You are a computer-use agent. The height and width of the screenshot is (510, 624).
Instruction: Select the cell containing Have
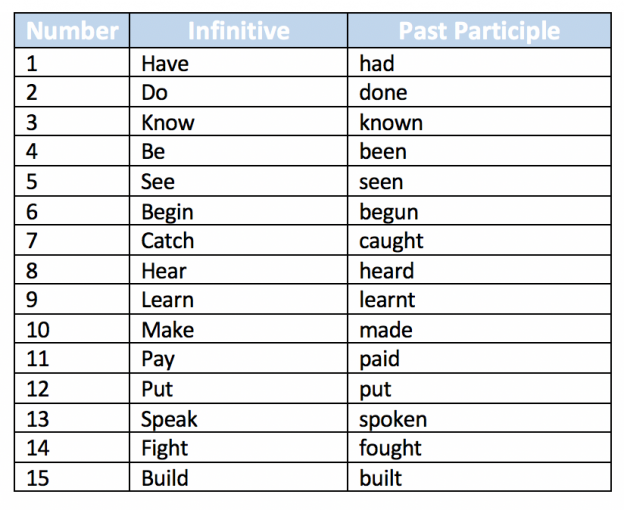(x=238, y=63)
